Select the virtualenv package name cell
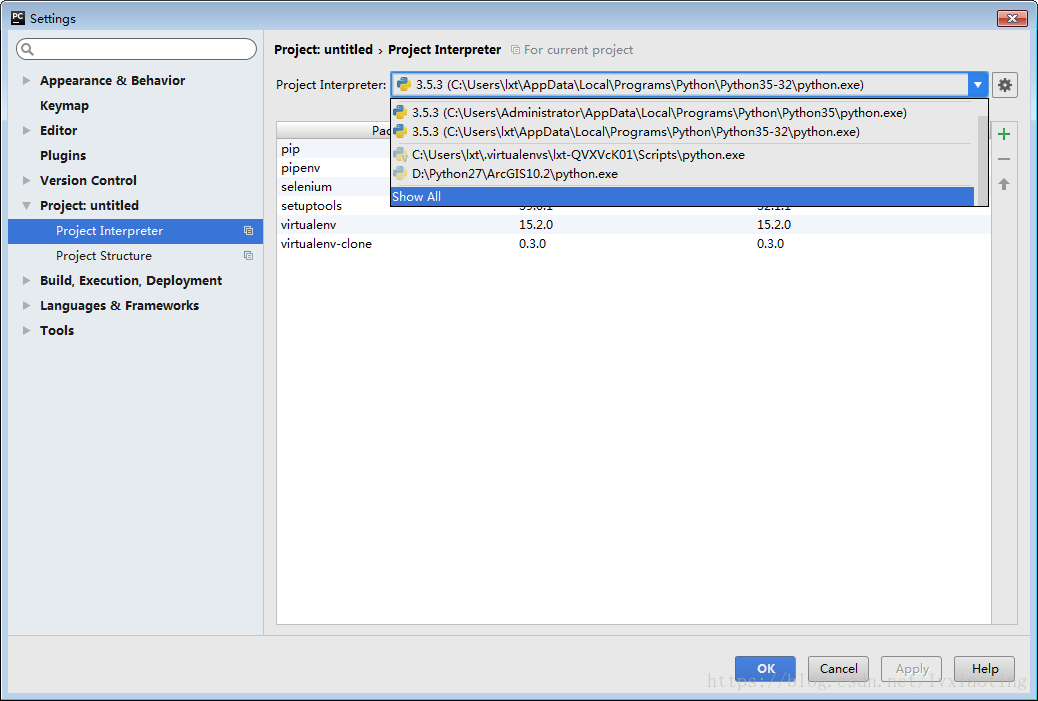The width and height of the screenshot is (1038, 701). (308, 225)
